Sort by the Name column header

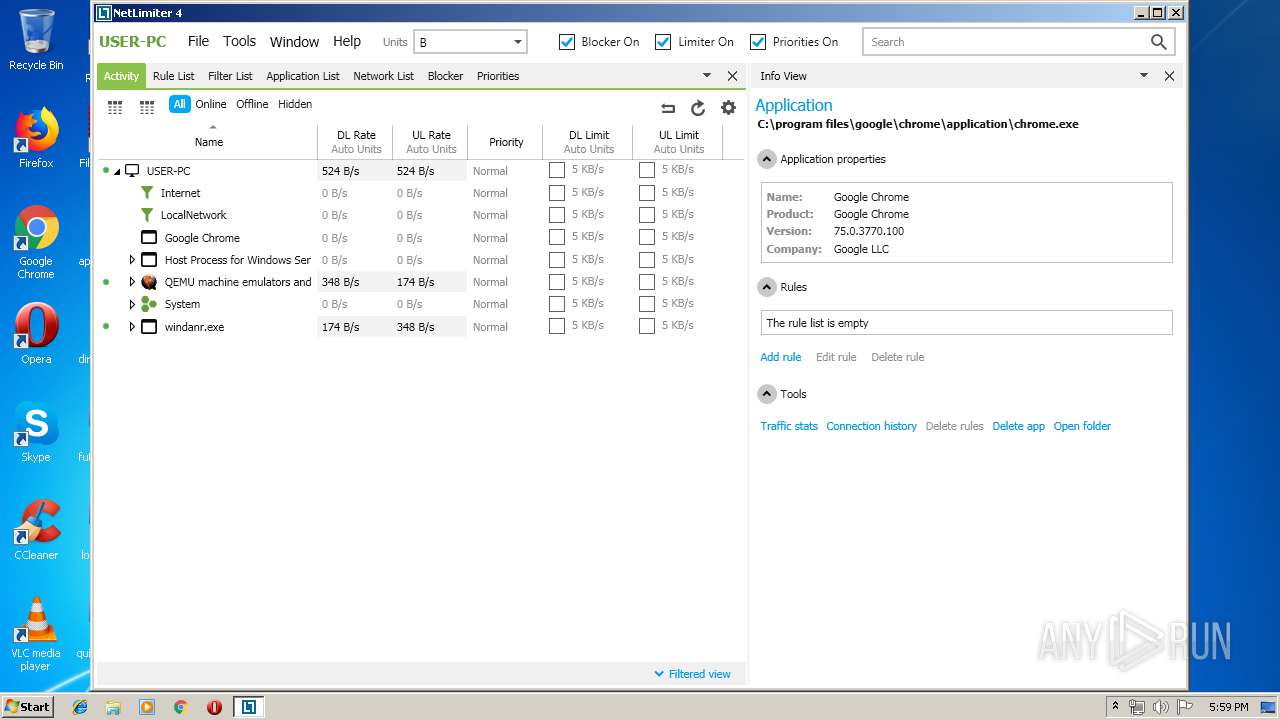click(x=209, y=142)
